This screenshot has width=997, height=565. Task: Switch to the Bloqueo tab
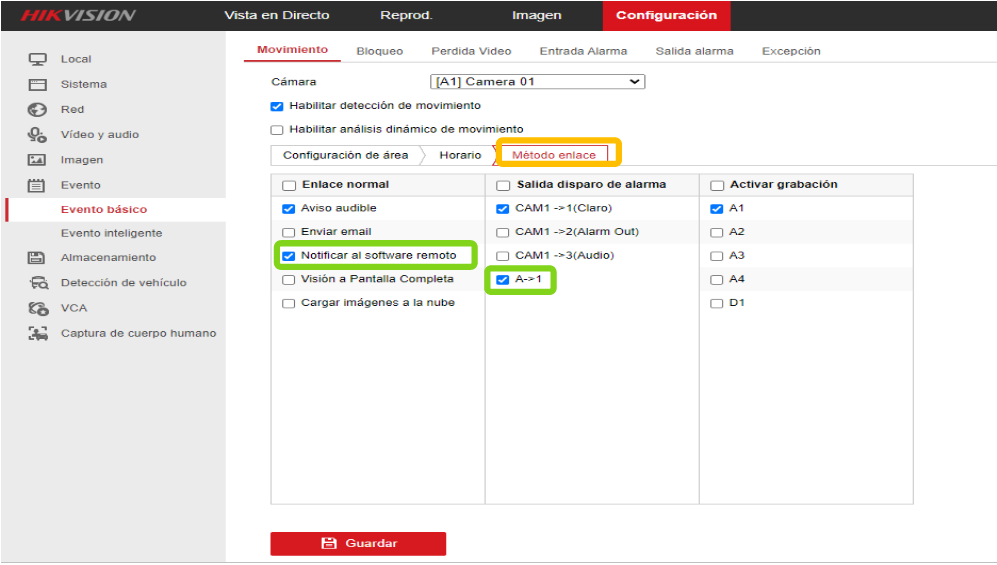coord(380,51)
